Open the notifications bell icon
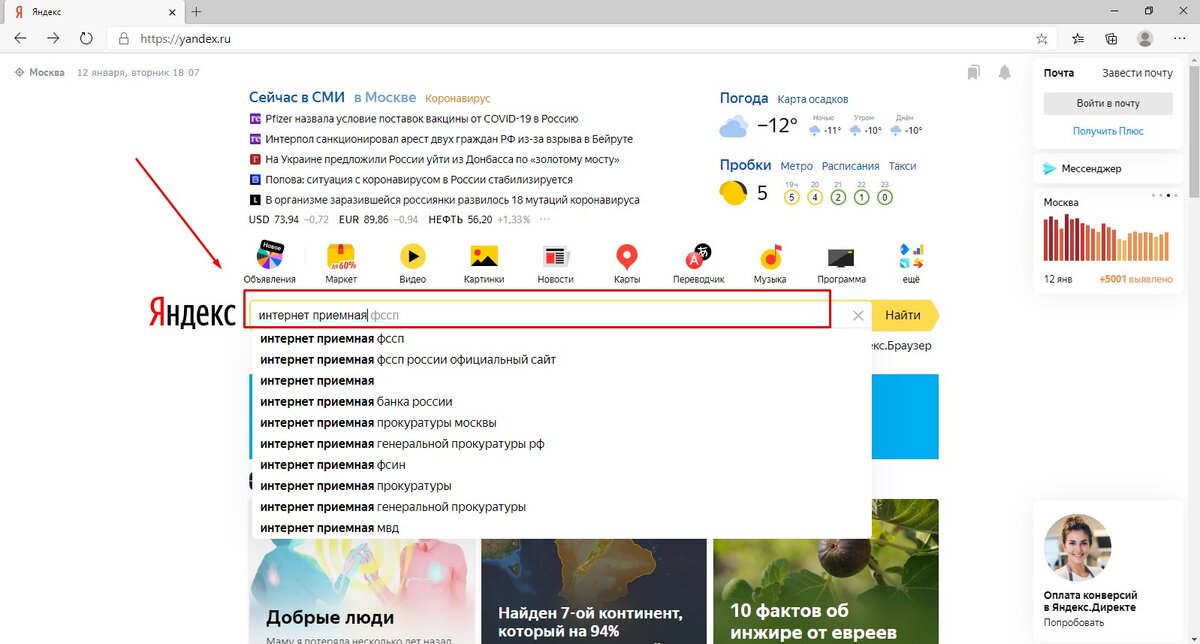This screenshot has width=1200, height=644. coord(1005,74)
